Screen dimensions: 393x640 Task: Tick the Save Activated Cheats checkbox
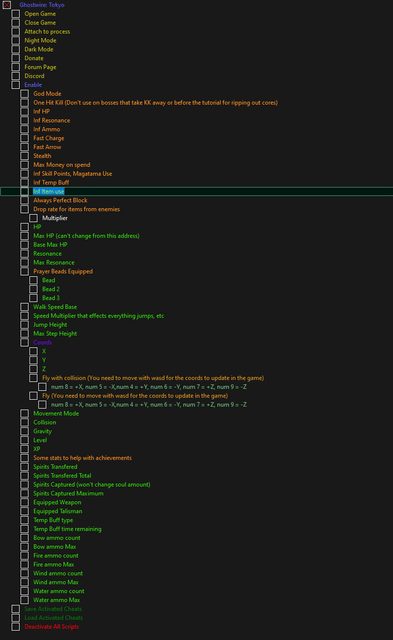[16, 609]
